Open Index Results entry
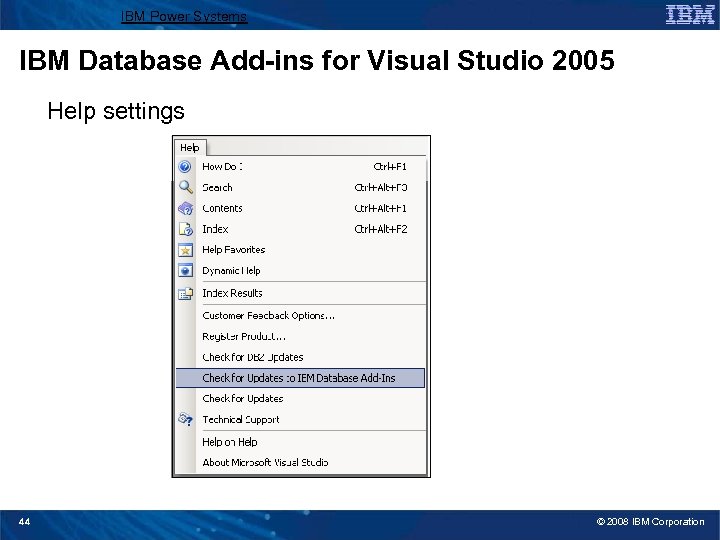 301,293
